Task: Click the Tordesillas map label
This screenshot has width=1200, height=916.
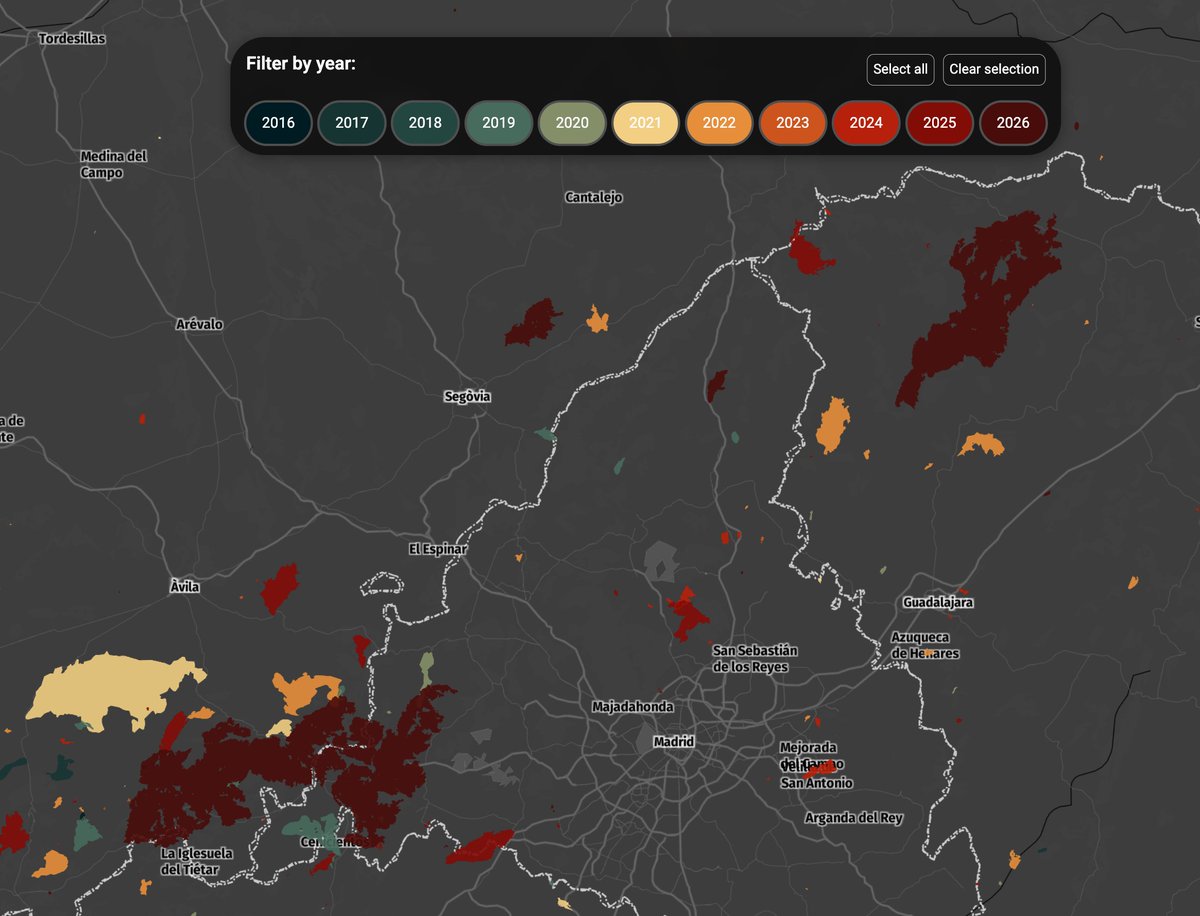Action: pyautogui.click(x=72, y=39)
